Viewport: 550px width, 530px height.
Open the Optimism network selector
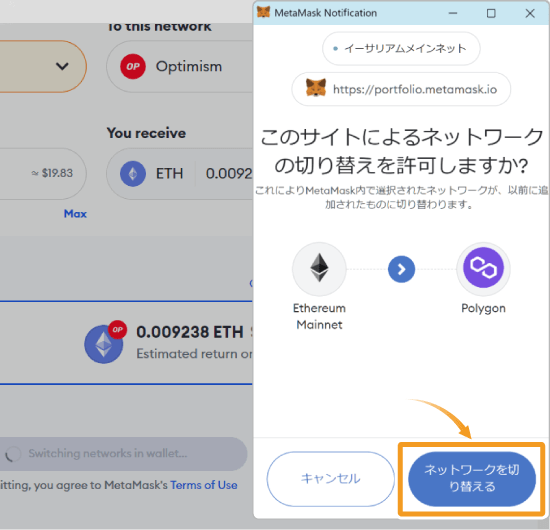tap(180, 66)
